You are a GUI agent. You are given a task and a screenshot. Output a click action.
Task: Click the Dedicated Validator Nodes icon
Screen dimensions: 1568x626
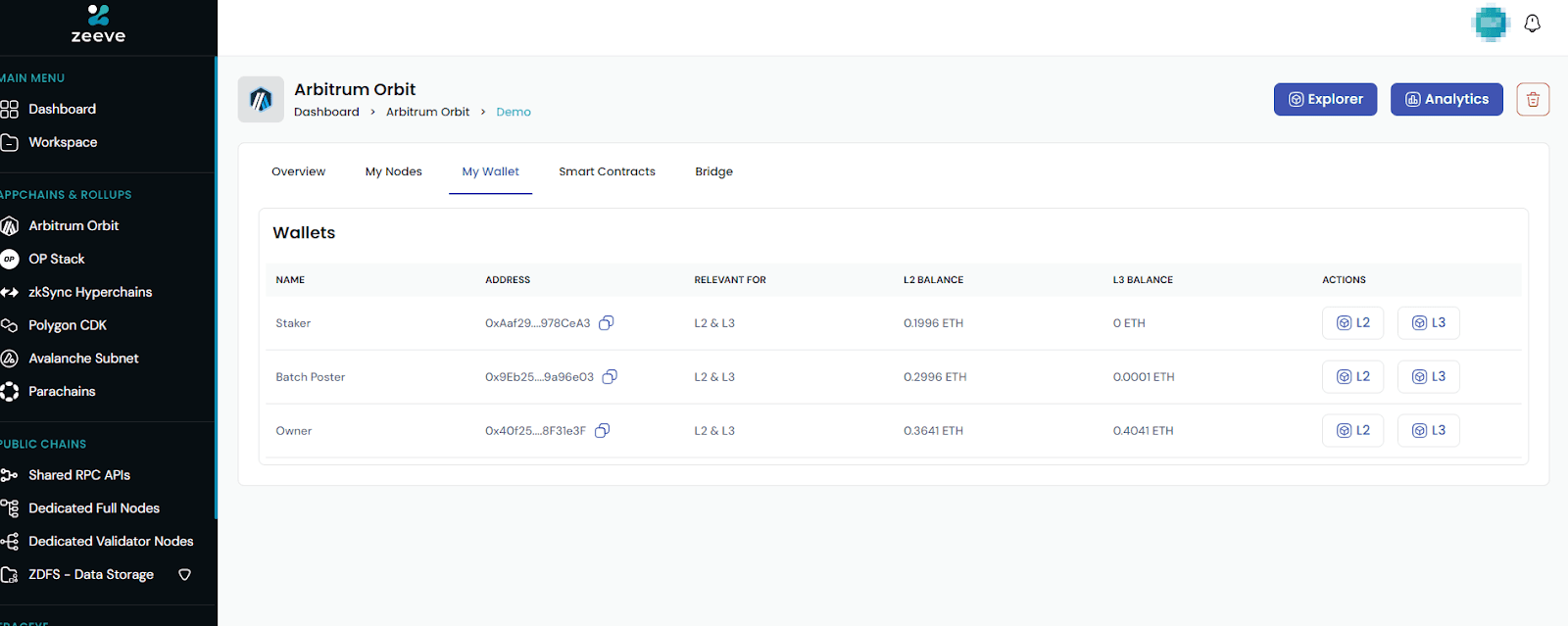point(10,542)
